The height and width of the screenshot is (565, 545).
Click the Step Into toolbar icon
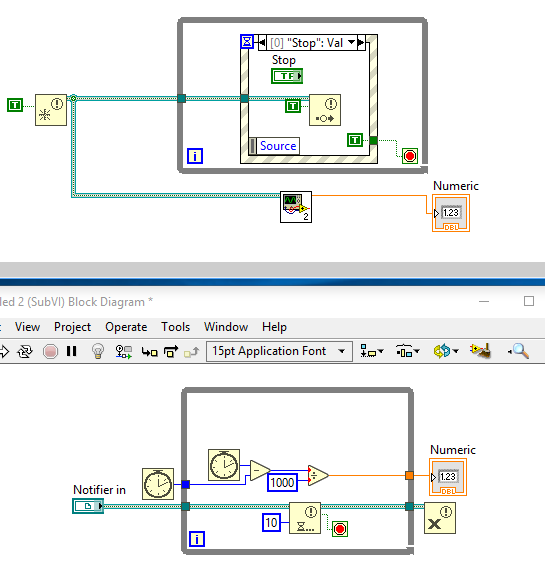pos(149,351)
